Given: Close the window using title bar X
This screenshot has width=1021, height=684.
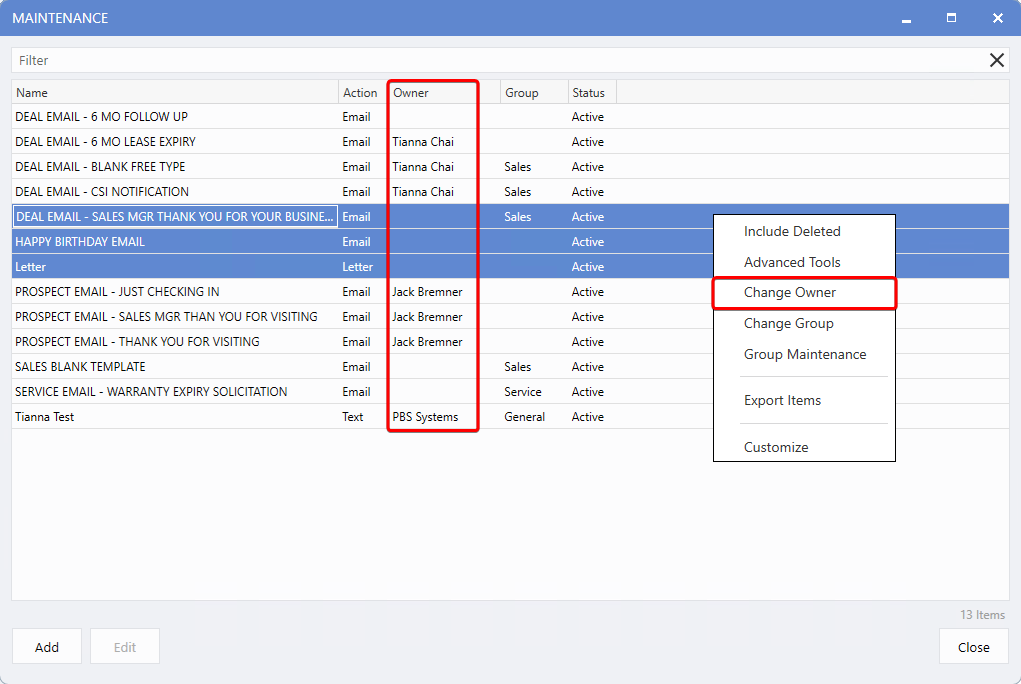Looking at the screenshot, I should coord(997,18).
